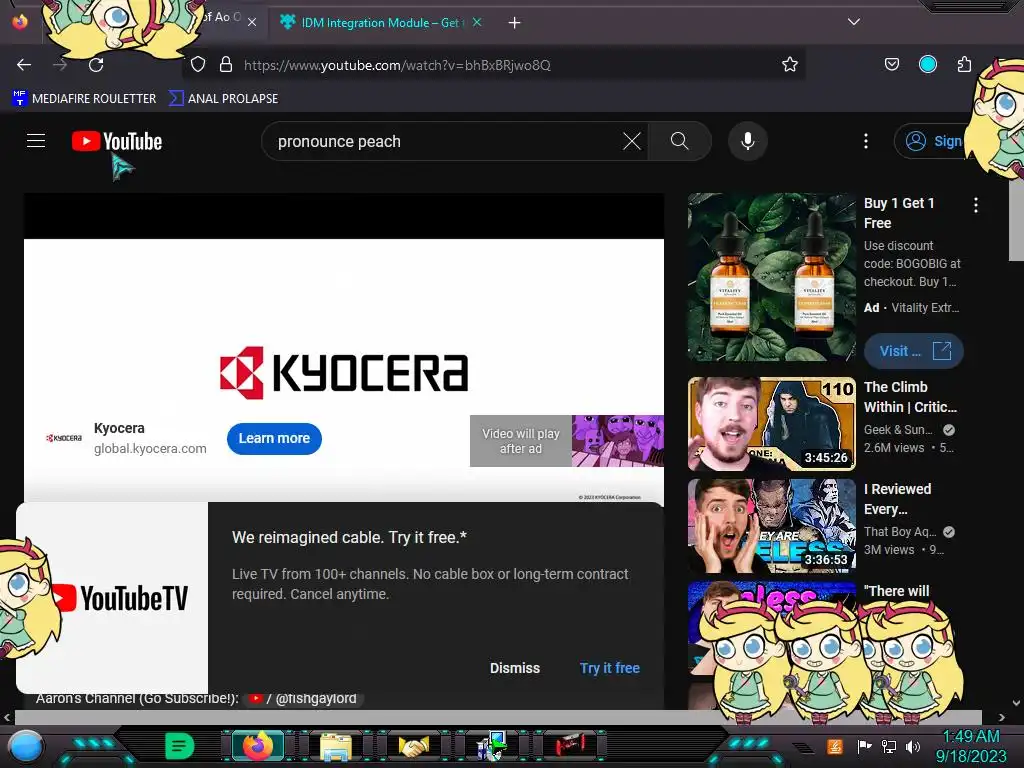This screenshot has height=768, width=1024.
Task: Open 'The Climb Within | Critic...' title
Action: tap(910, 397)
